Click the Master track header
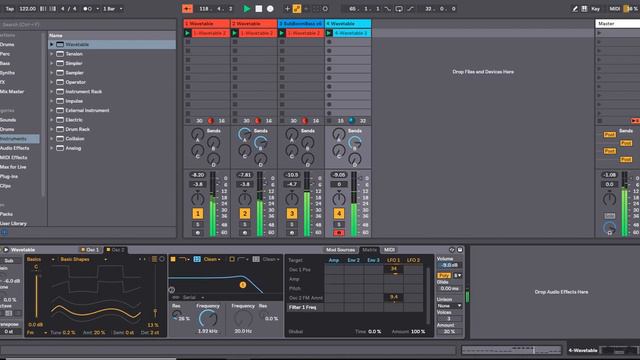640x360 pixels. click(x=618, y=24)
